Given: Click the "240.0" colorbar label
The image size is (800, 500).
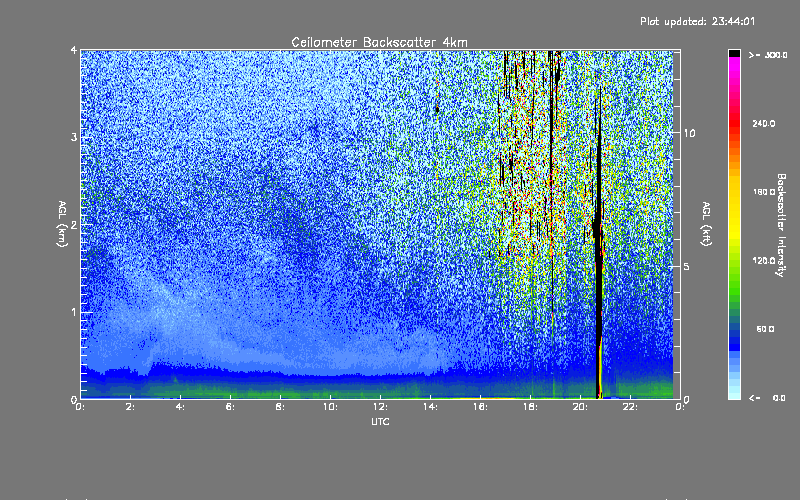Looking at the screenshot, I should (x=764, y=123).
